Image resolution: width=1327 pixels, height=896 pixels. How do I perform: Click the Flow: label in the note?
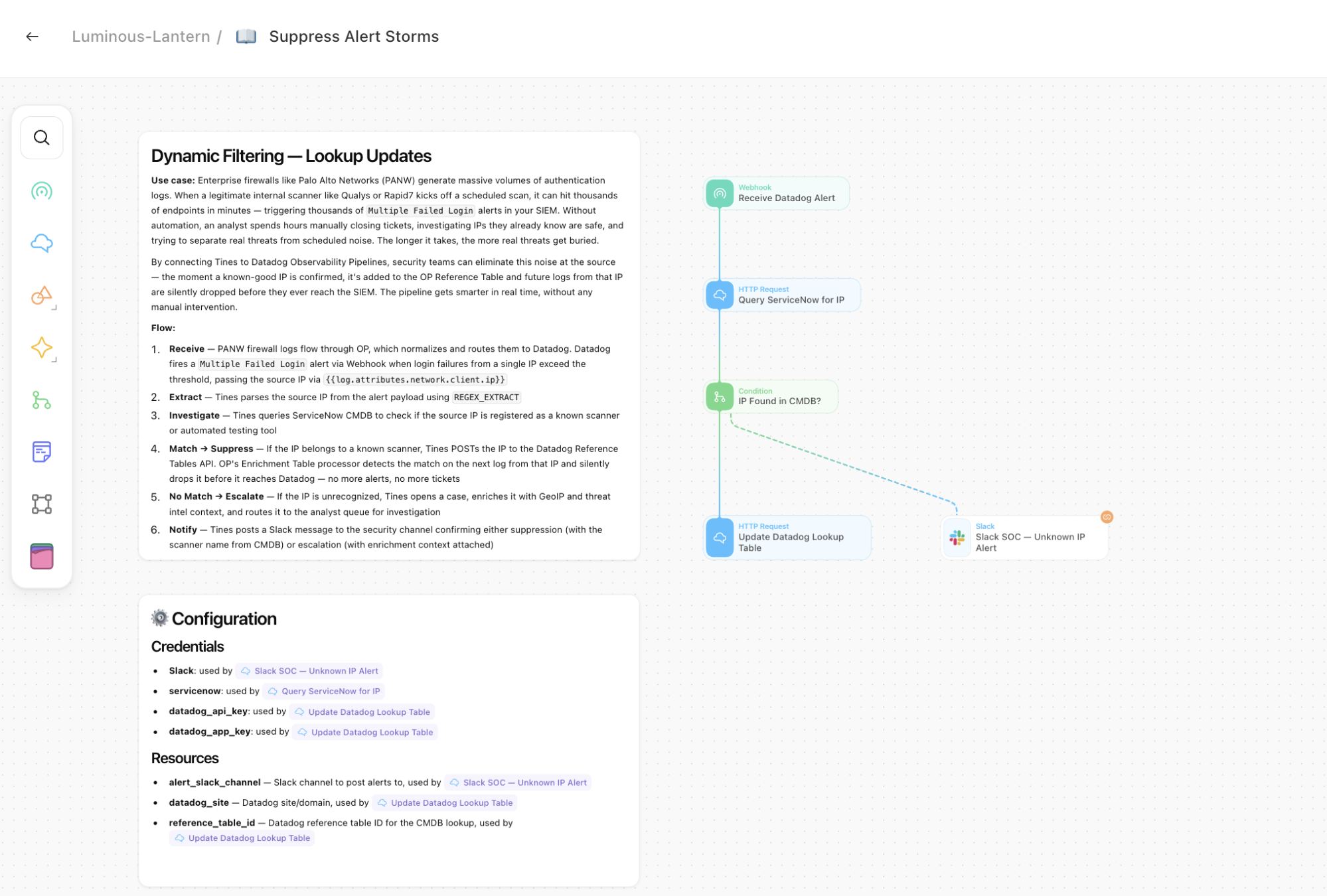(x=163, y=328)
